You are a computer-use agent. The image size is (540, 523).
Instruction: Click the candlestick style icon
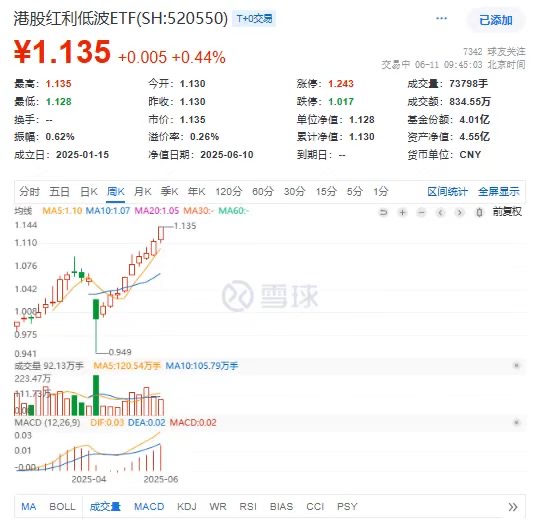point(479,212)
